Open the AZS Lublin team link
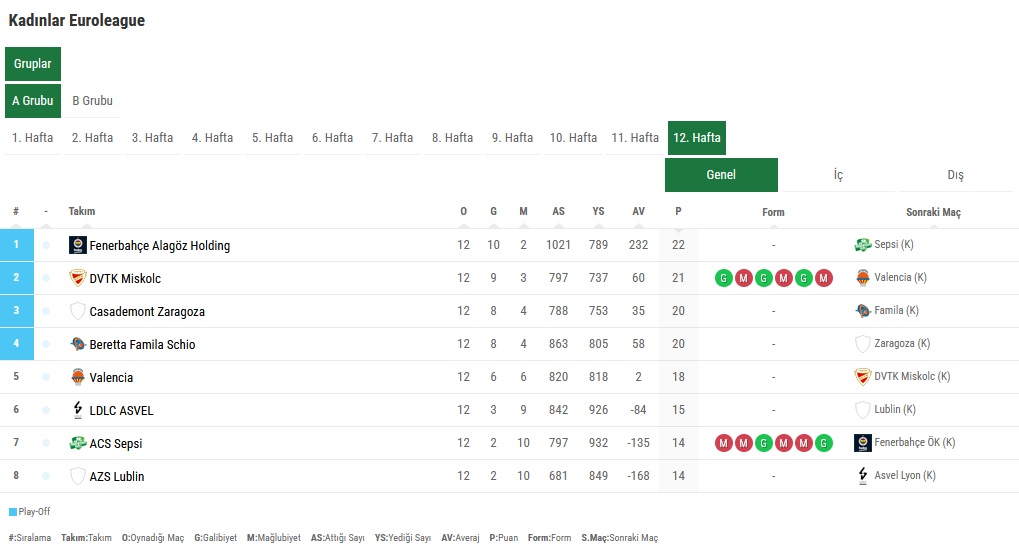 117,476
